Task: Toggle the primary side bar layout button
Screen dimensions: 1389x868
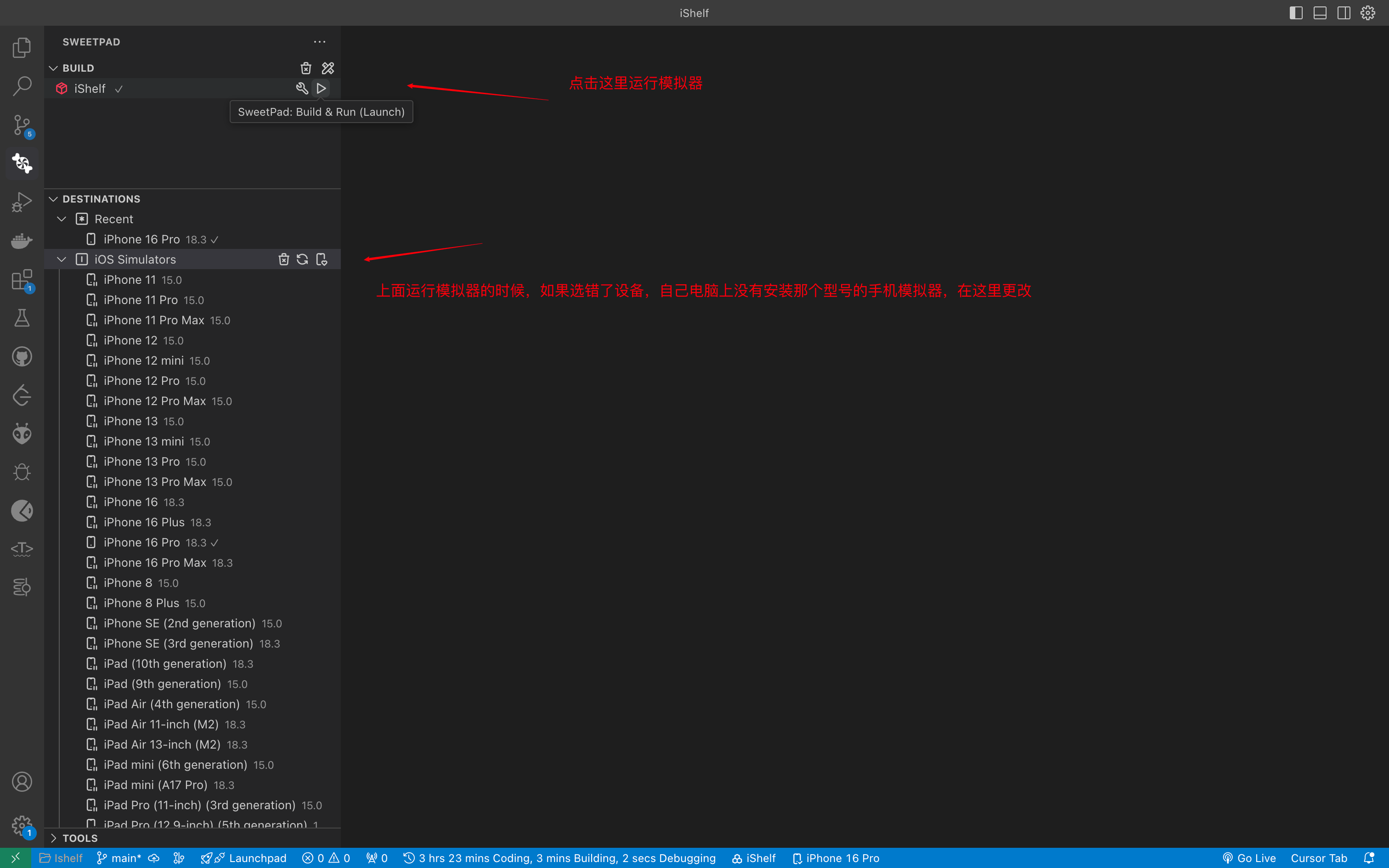Action: 1296,13
